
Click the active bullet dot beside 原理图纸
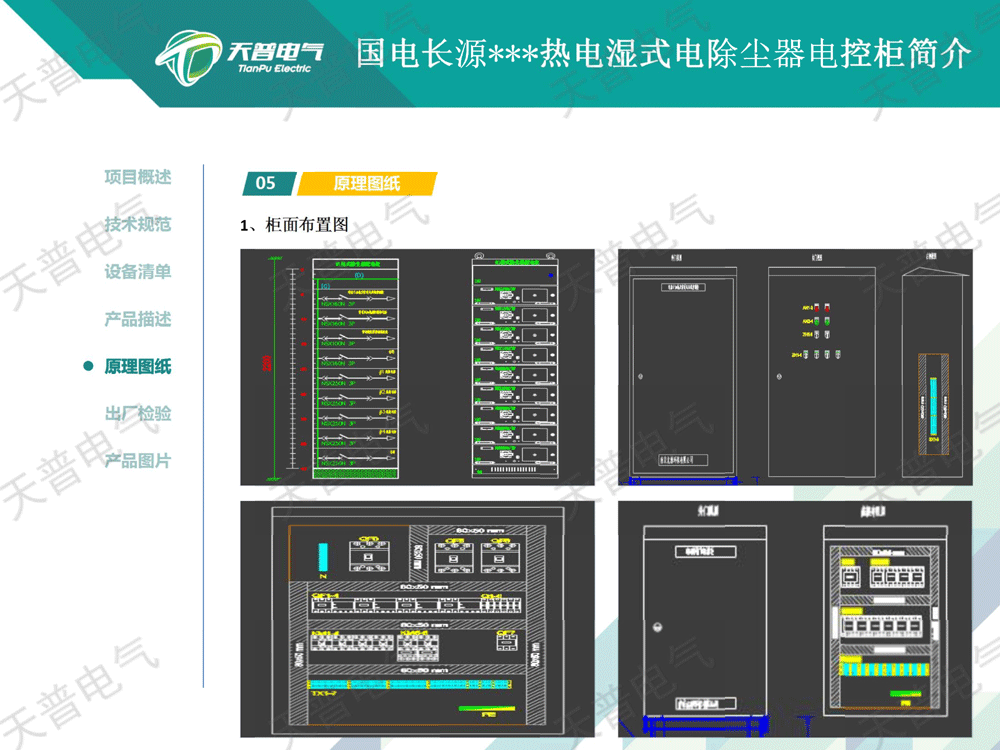tap(89, 366)
